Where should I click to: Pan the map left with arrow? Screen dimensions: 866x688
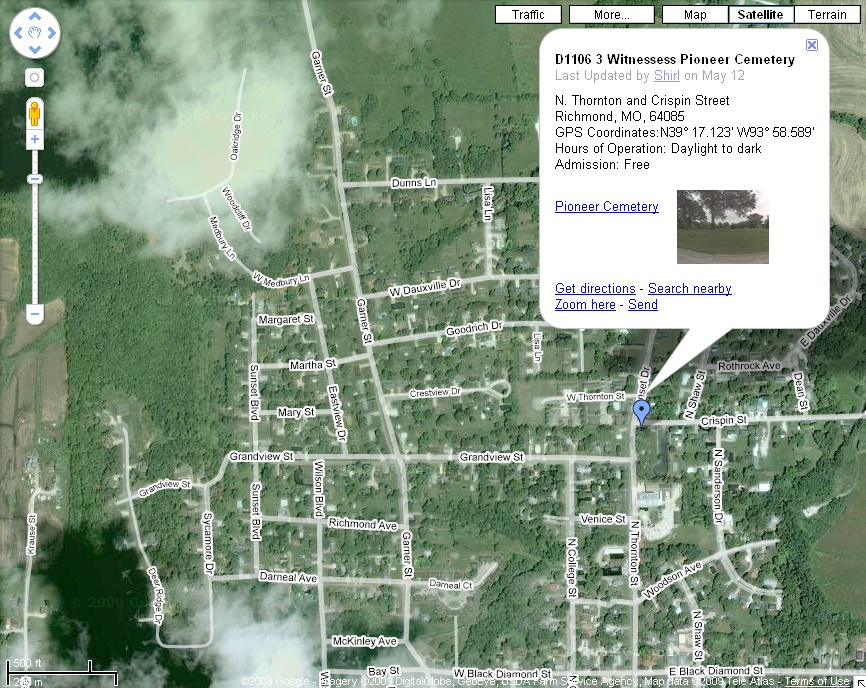18,35
